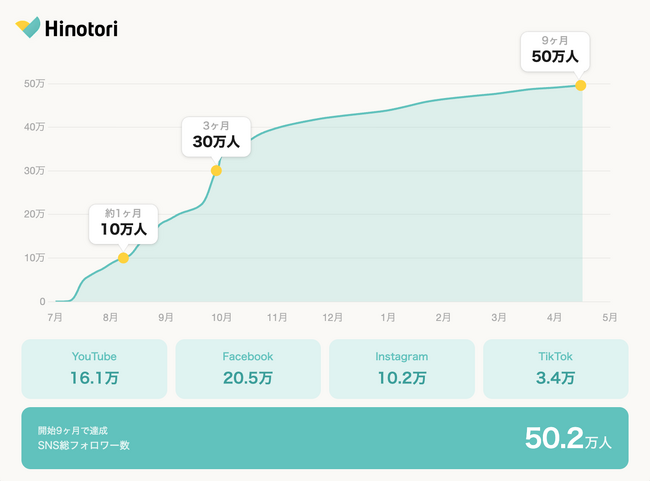This screenshot has height=481, width=650.
Task: Click the SNS総フォロワー数 banner
Action: pos(325,438)
